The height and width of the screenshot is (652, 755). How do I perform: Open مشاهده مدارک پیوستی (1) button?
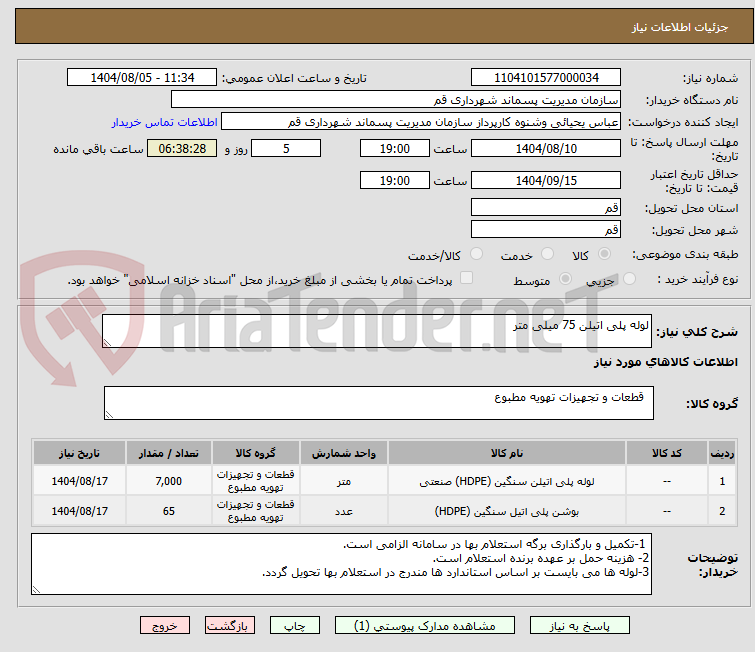click(425, 626)
